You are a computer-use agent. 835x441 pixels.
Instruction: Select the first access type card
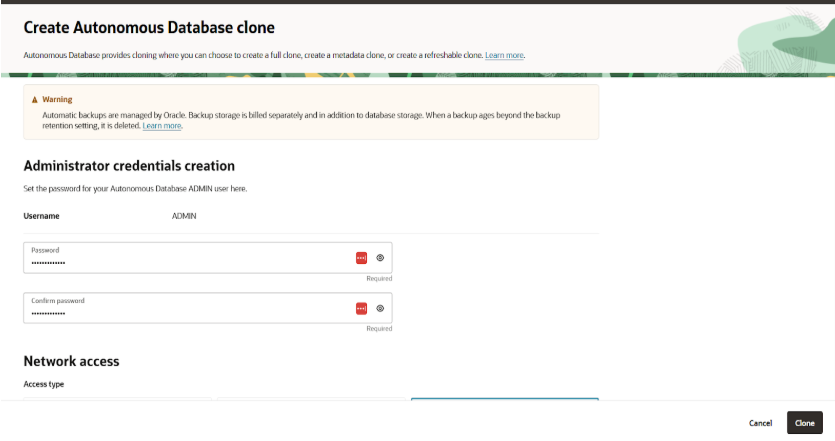[x=117, y=399]
